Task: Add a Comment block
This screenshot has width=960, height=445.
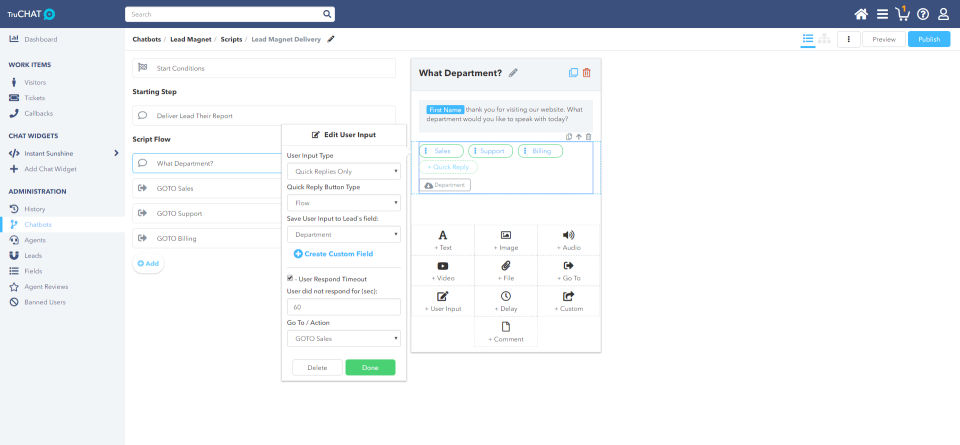Action: [506, 331]
